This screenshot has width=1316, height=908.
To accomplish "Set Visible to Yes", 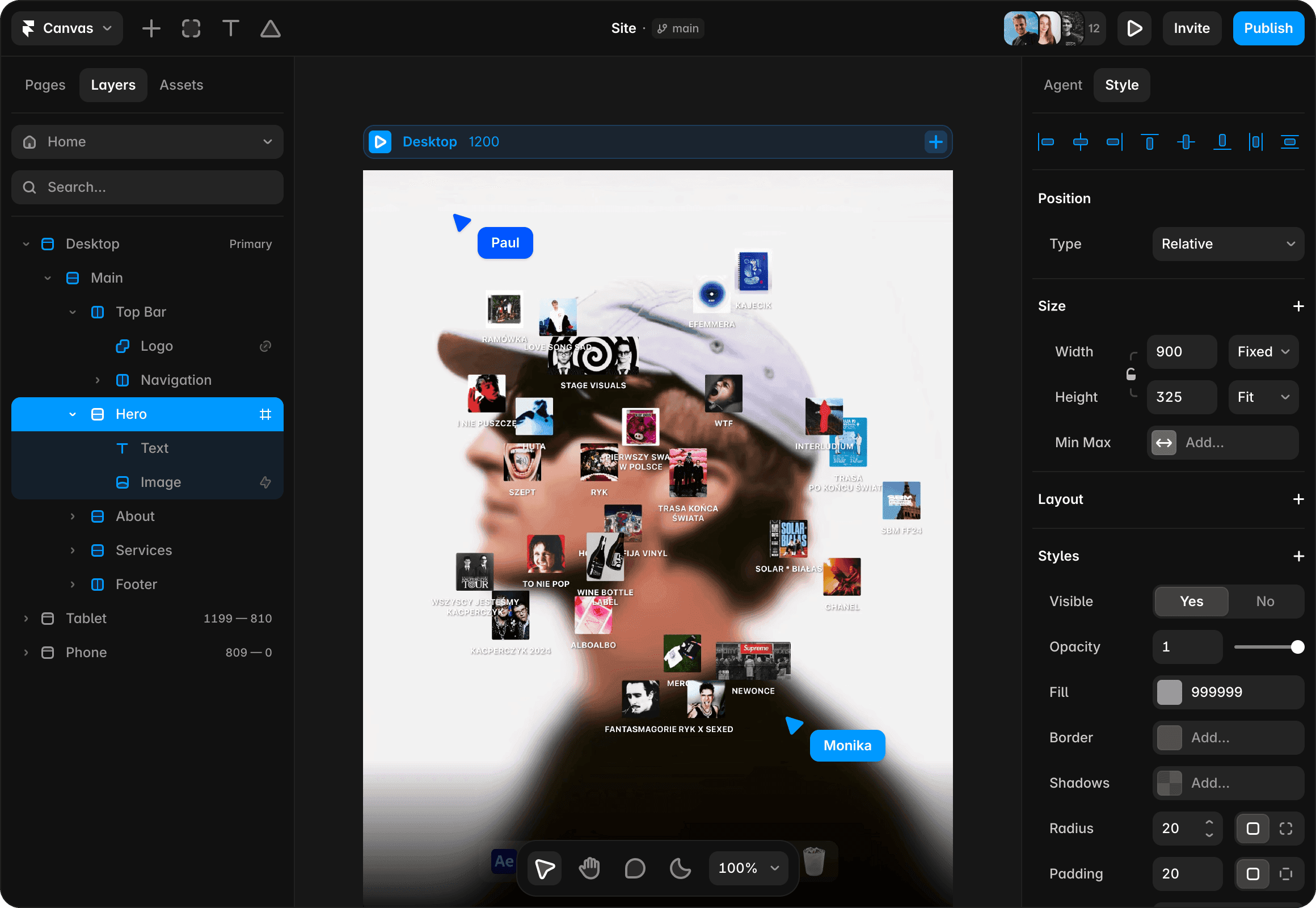I will (x=1191, y=602).
